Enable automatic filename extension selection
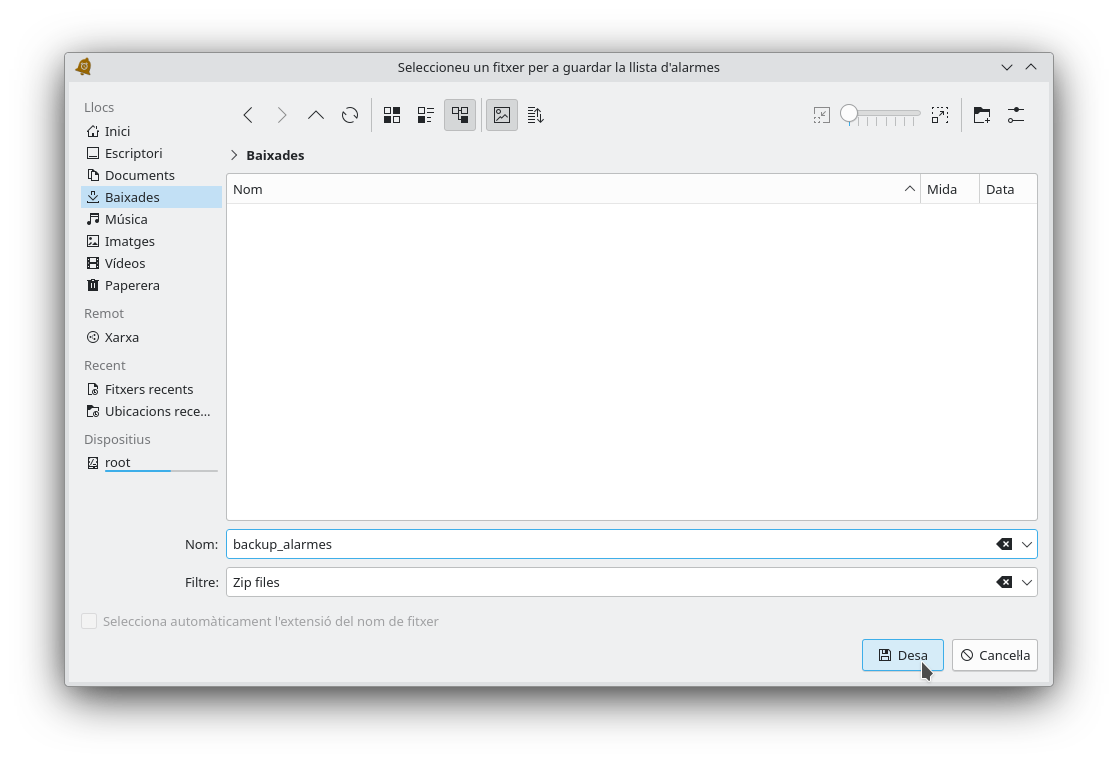This screenshot has height=763, width=1118. click(x=89, y=621)
